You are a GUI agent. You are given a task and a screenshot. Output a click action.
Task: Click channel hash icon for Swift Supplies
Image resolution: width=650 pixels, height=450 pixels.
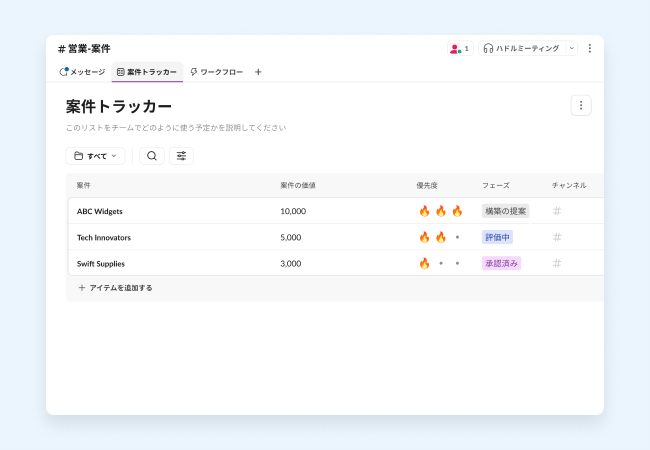point(557,263)
